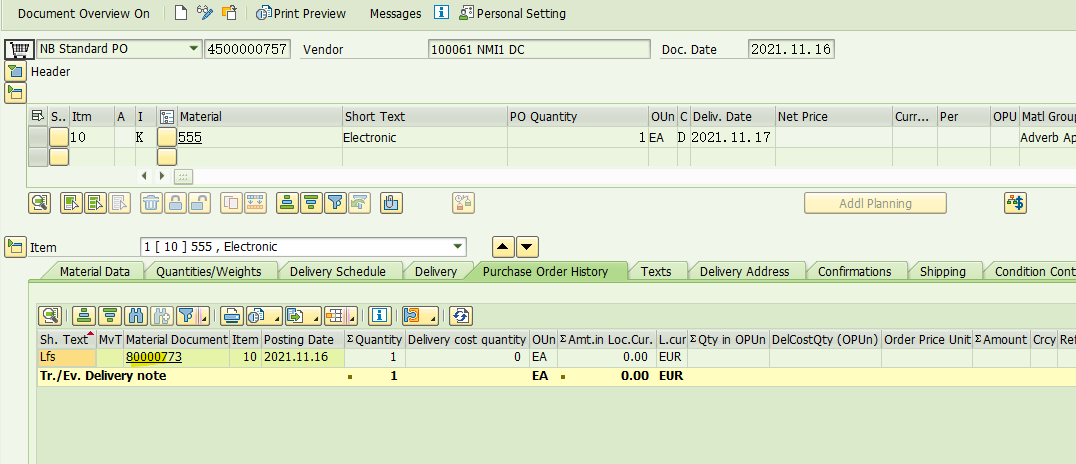Image resolution: width=1076 pixels, height=464 pixels.
Task: Click Sort Ascending in PO history toolbar
Action: (84, 316)
